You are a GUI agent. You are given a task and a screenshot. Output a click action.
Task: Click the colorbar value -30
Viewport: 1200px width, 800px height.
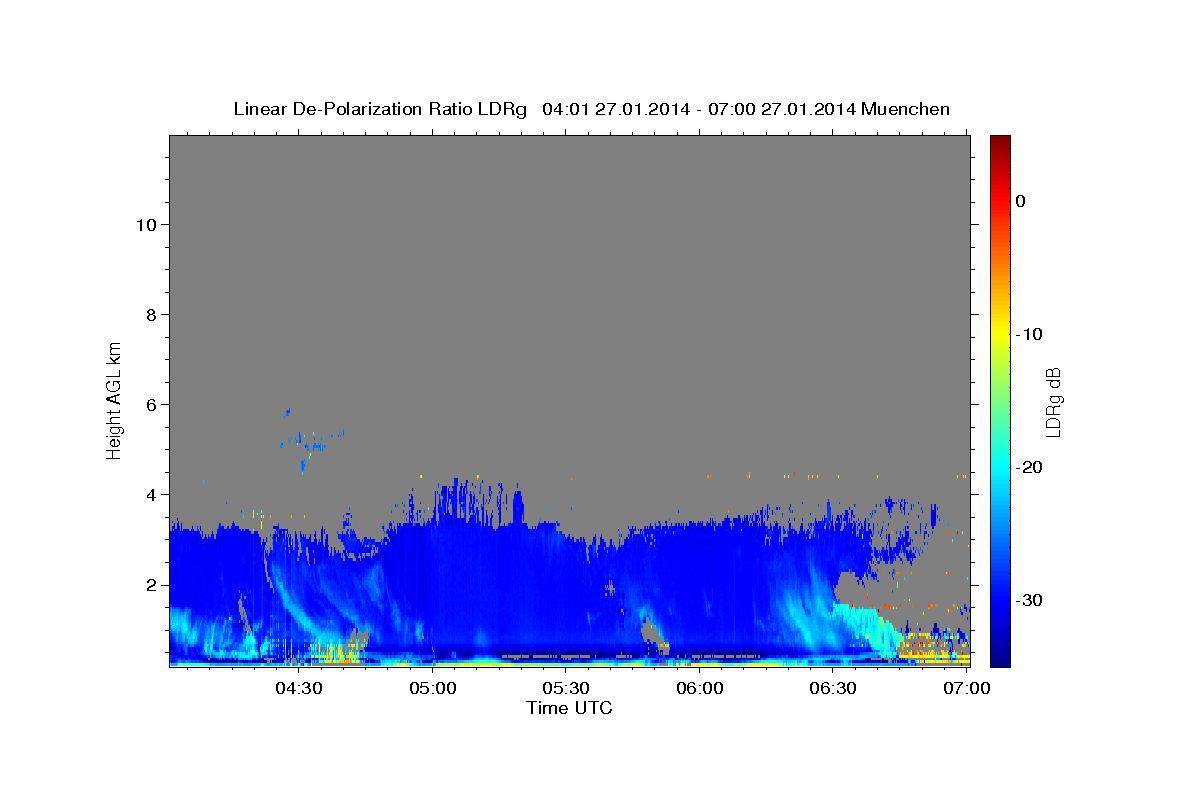tap(1029, 600)
